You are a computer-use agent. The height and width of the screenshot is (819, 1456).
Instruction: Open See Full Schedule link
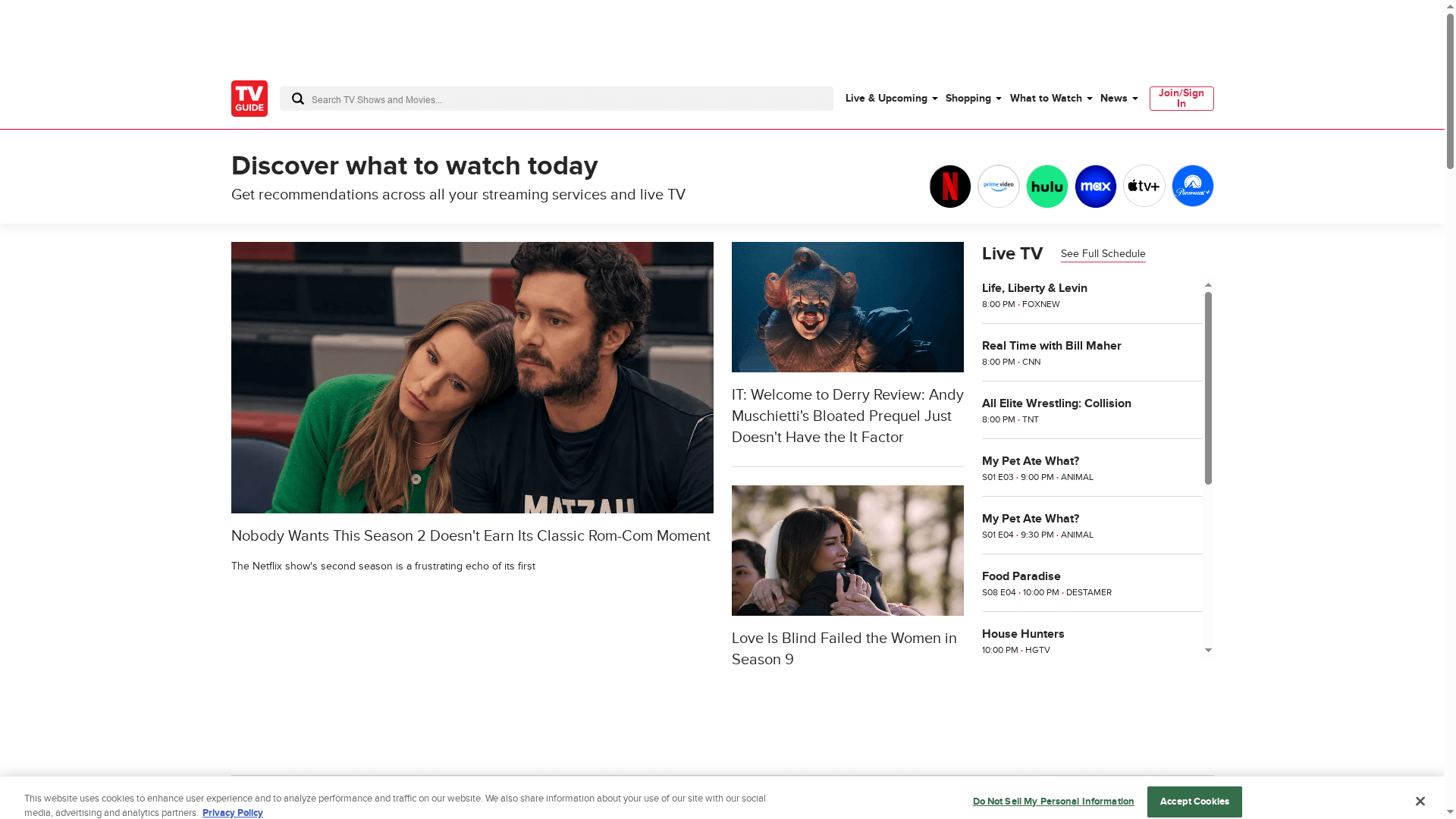click(1103, 254)
